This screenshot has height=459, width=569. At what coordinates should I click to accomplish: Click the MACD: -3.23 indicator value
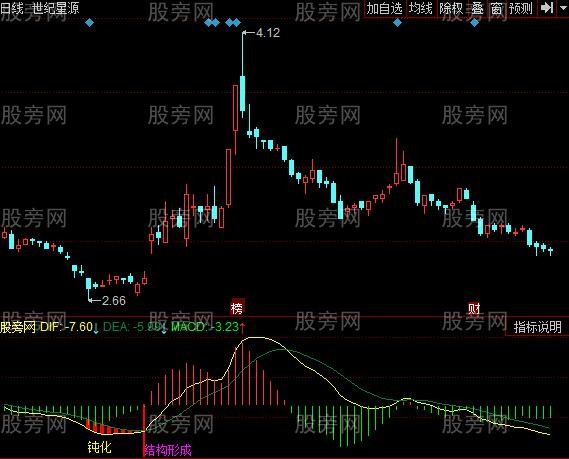(x=205, y=327)
